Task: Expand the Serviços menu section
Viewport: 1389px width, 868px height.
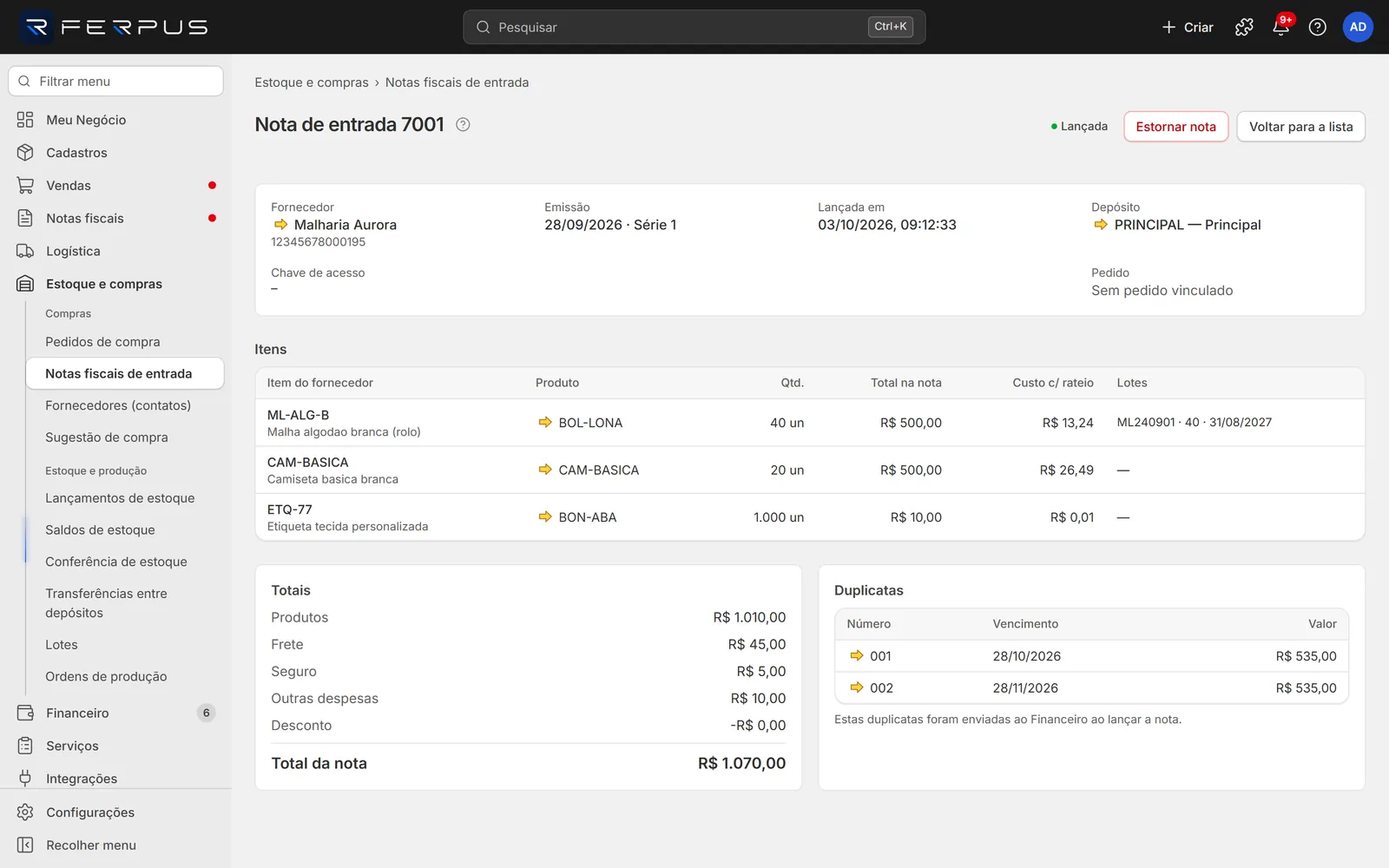Action: click(x=116, y=746)
